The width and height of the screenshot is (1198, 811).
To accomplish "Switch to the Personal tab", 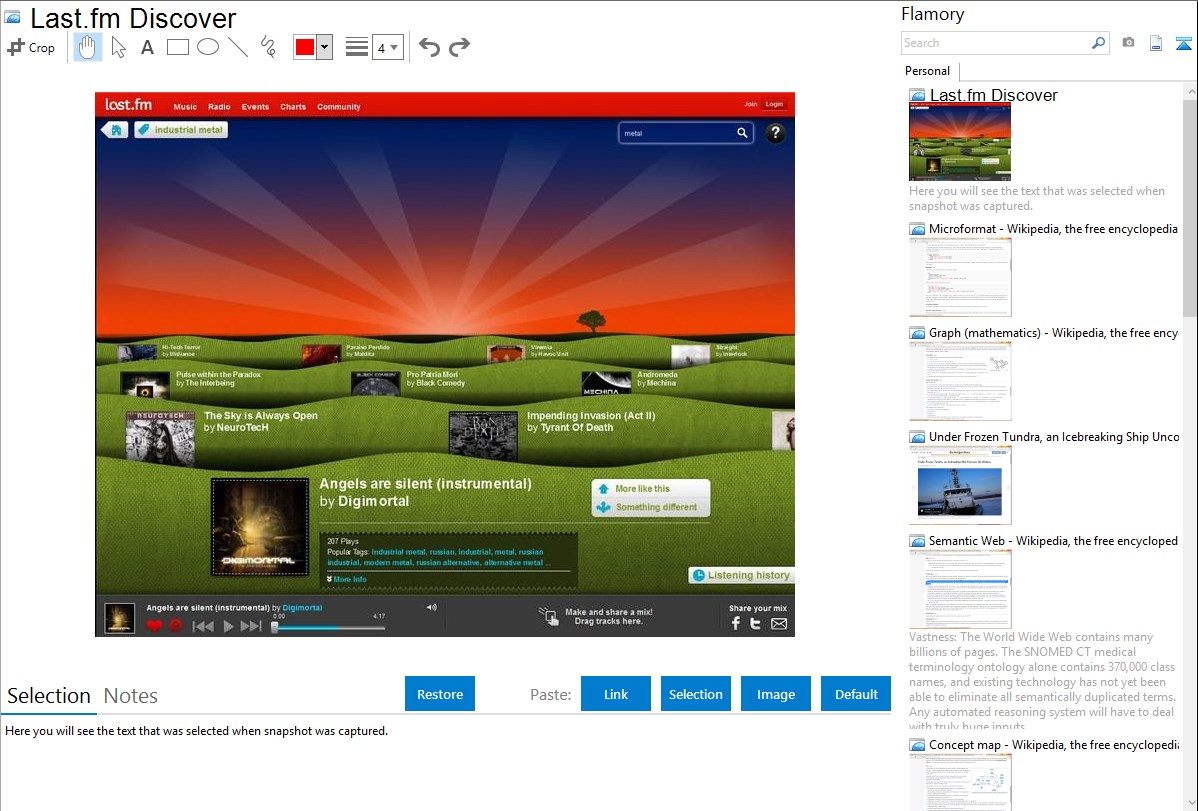I will [x=928, y=71].
